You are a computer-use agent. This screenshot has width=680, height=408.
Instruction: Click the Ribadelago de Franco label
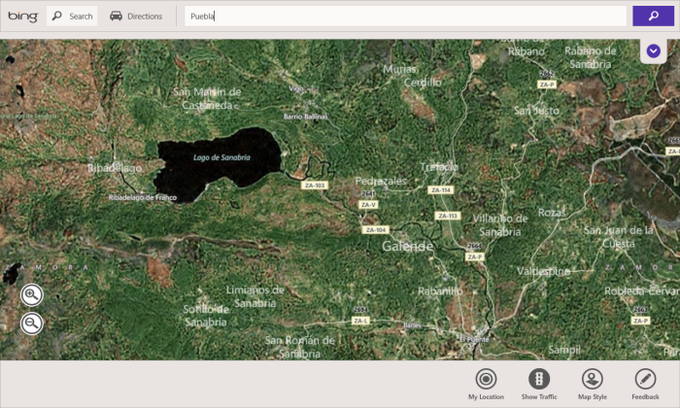[x=143, y=198]
